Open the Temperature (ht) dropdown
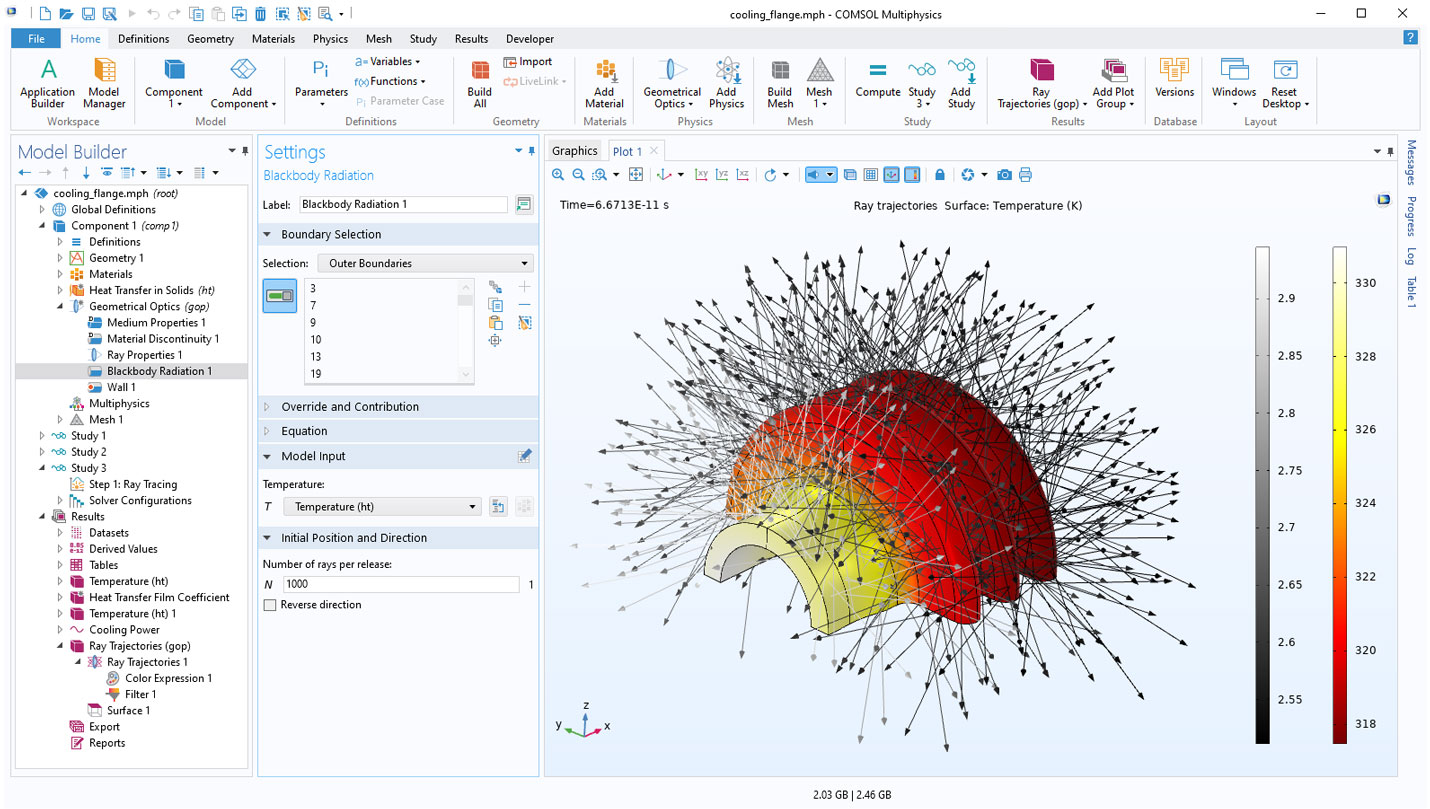Viewport: 1430px width, 809px height. (382, 507)
